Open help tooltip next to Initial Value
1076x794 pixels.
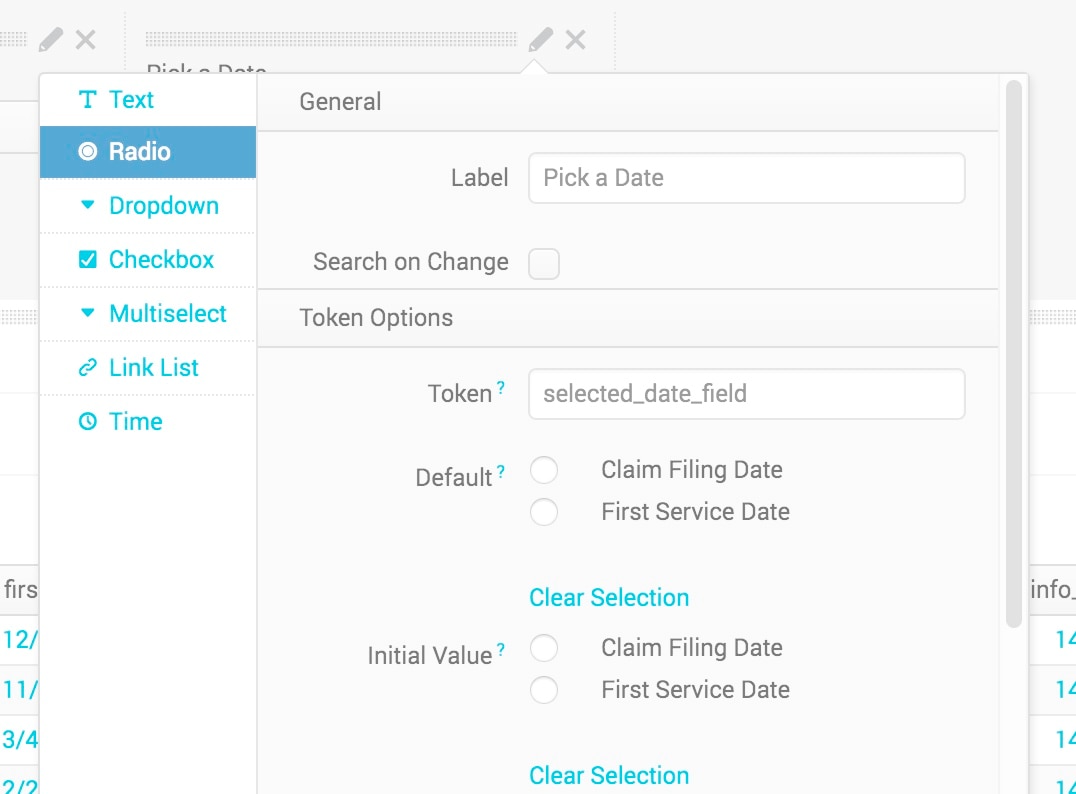tap(501, 650)
